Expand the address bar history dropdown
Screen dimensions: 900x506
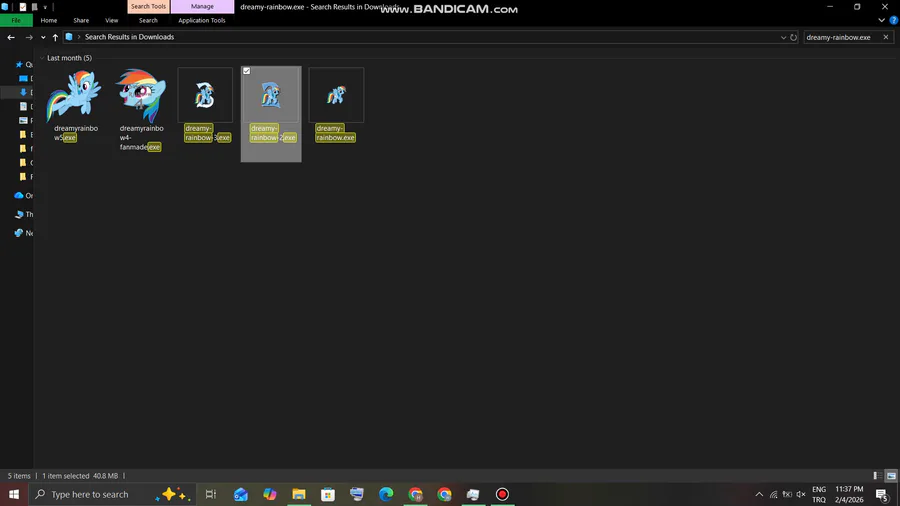(783, 37)
